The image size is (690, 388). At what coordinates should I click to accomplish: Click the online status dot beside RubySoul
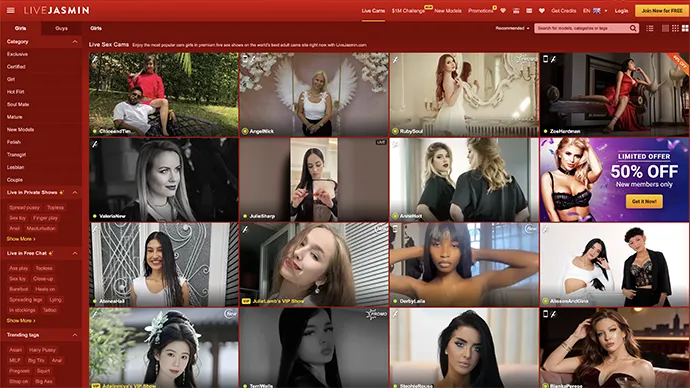(x=395, y=131)
